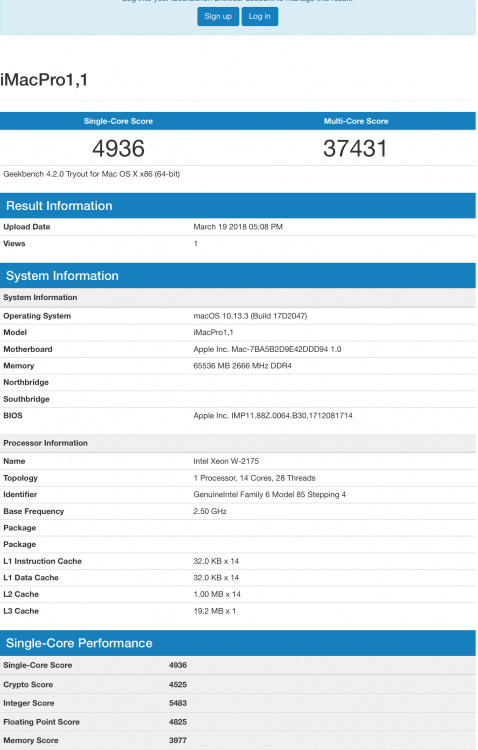Select the upload date March 19 2018
478x750 pixels.
coord(238,227)
